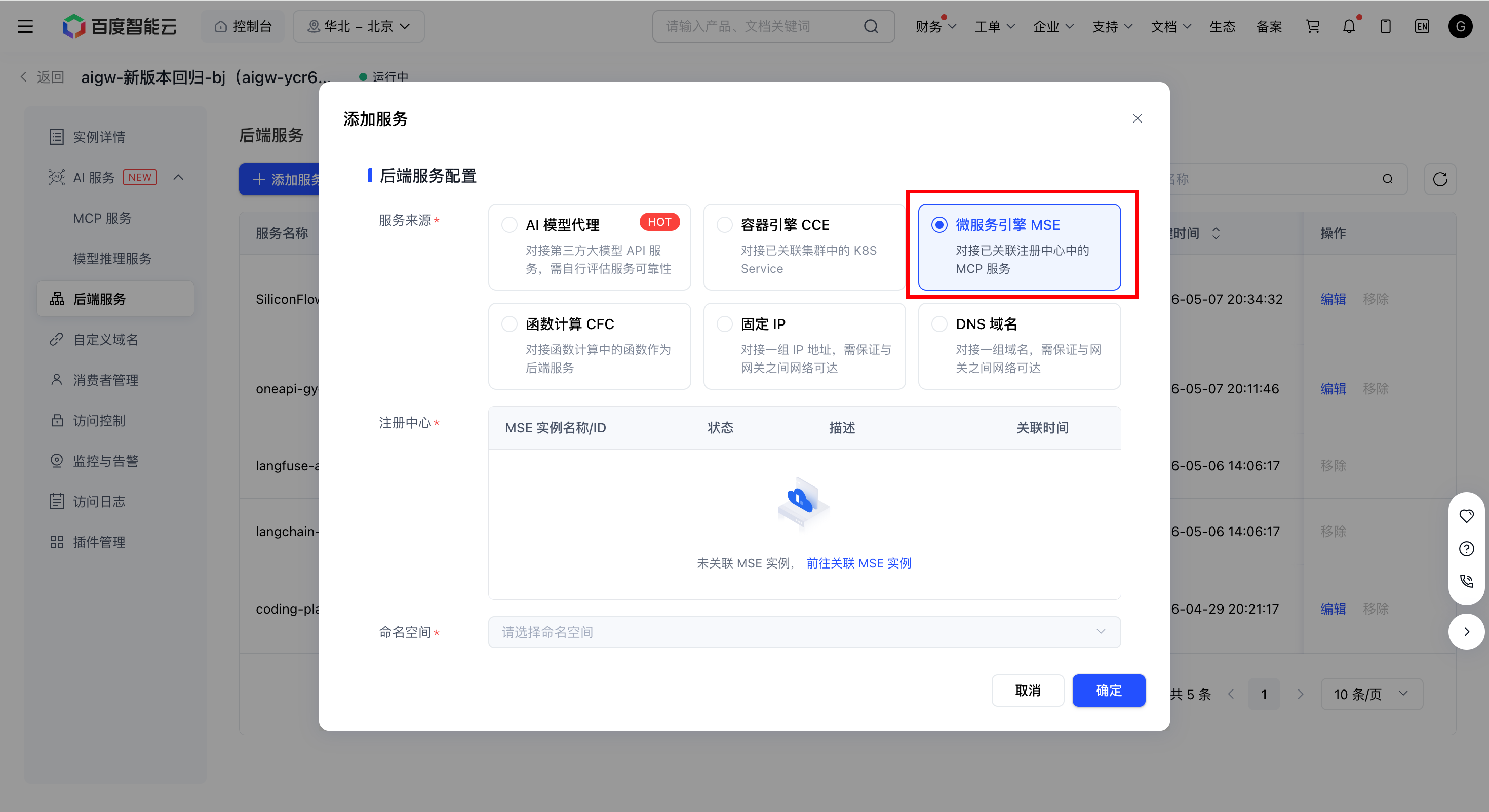The height and width of the screenshot is (812, 1489).
Task: Click the heart favorite floating icon
Action: click(x=1466, y=515)
